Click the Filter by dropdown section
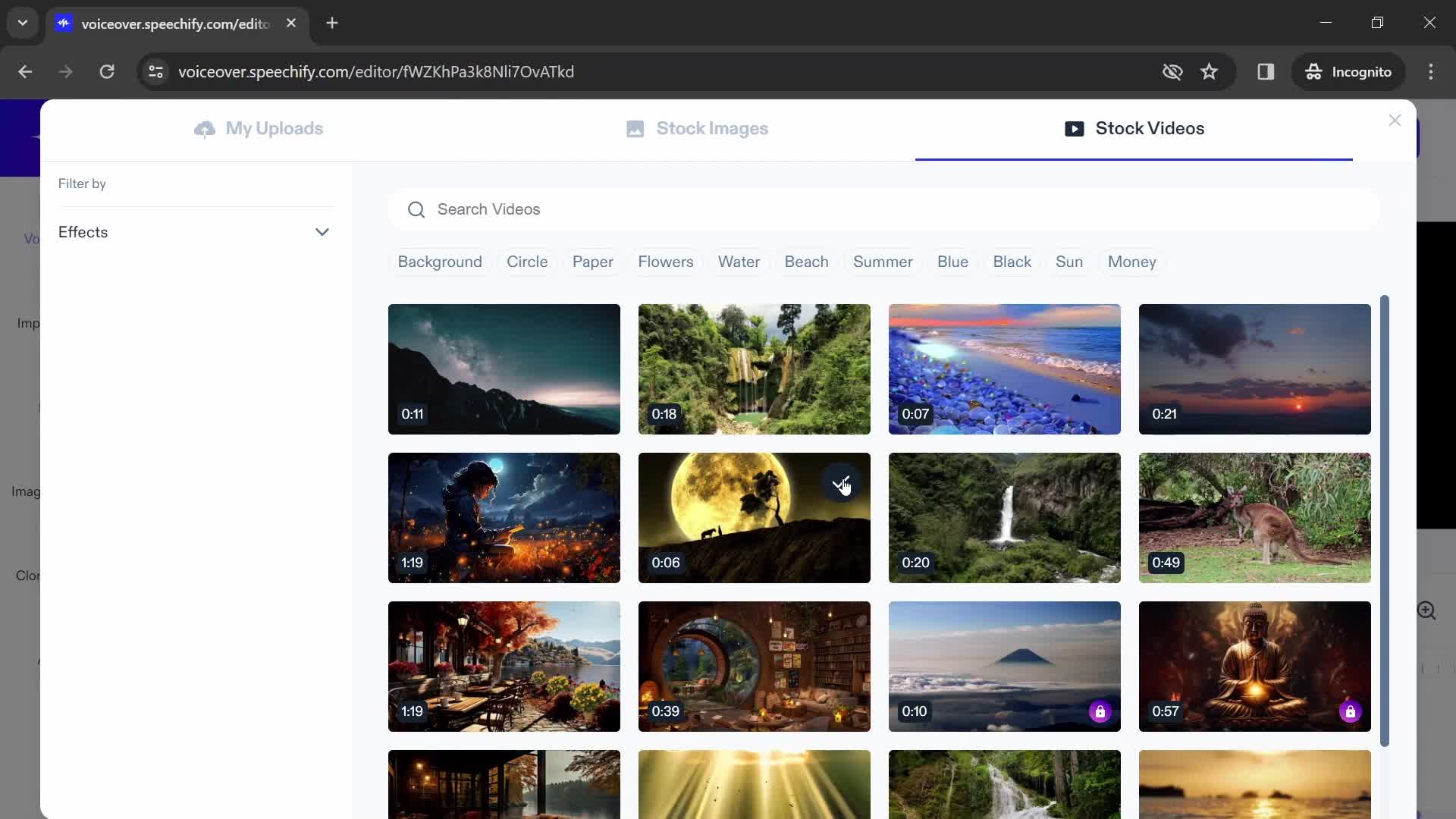The height and width of the screenshot is (819, 1456). coord(195,232)
